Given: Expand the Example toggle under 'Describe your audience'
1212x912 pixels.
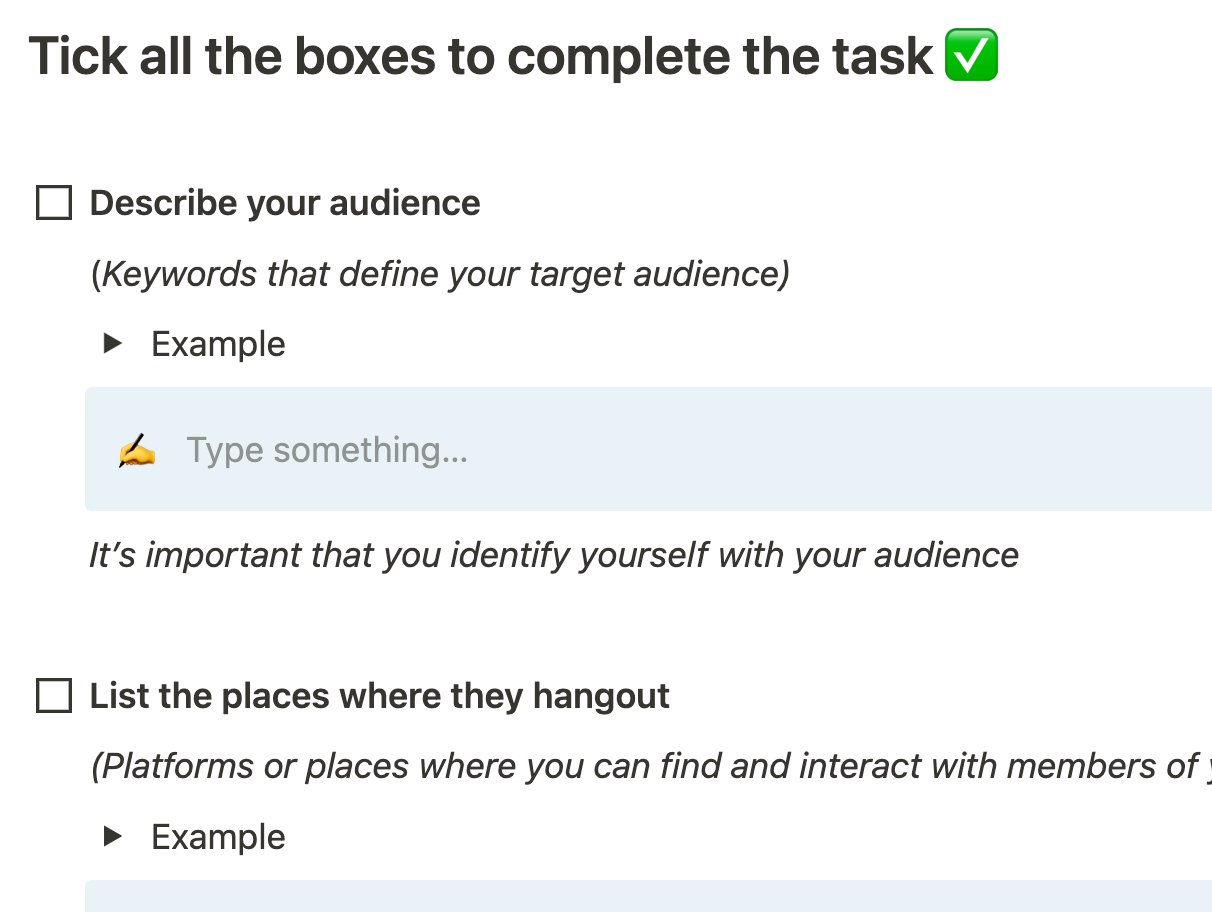Looking at the screenshot, I should [113, 344].
